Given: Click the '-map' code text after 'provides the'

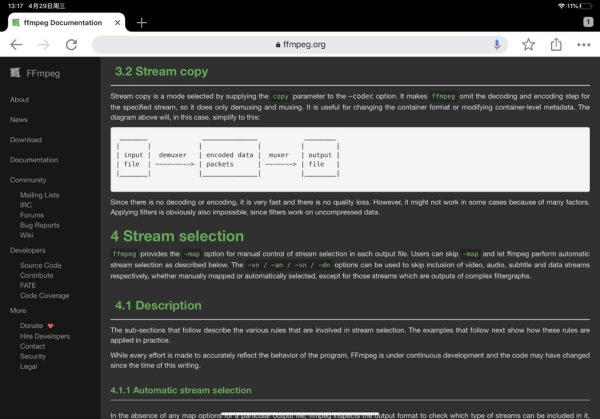Looking at the screenshot, I should click(192, 254).
